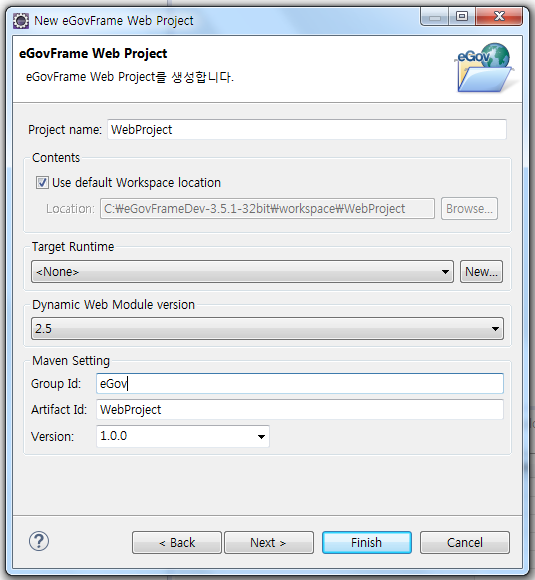
Task: Click the eGov folder globe logo
Action: click(x=484, y=68)
